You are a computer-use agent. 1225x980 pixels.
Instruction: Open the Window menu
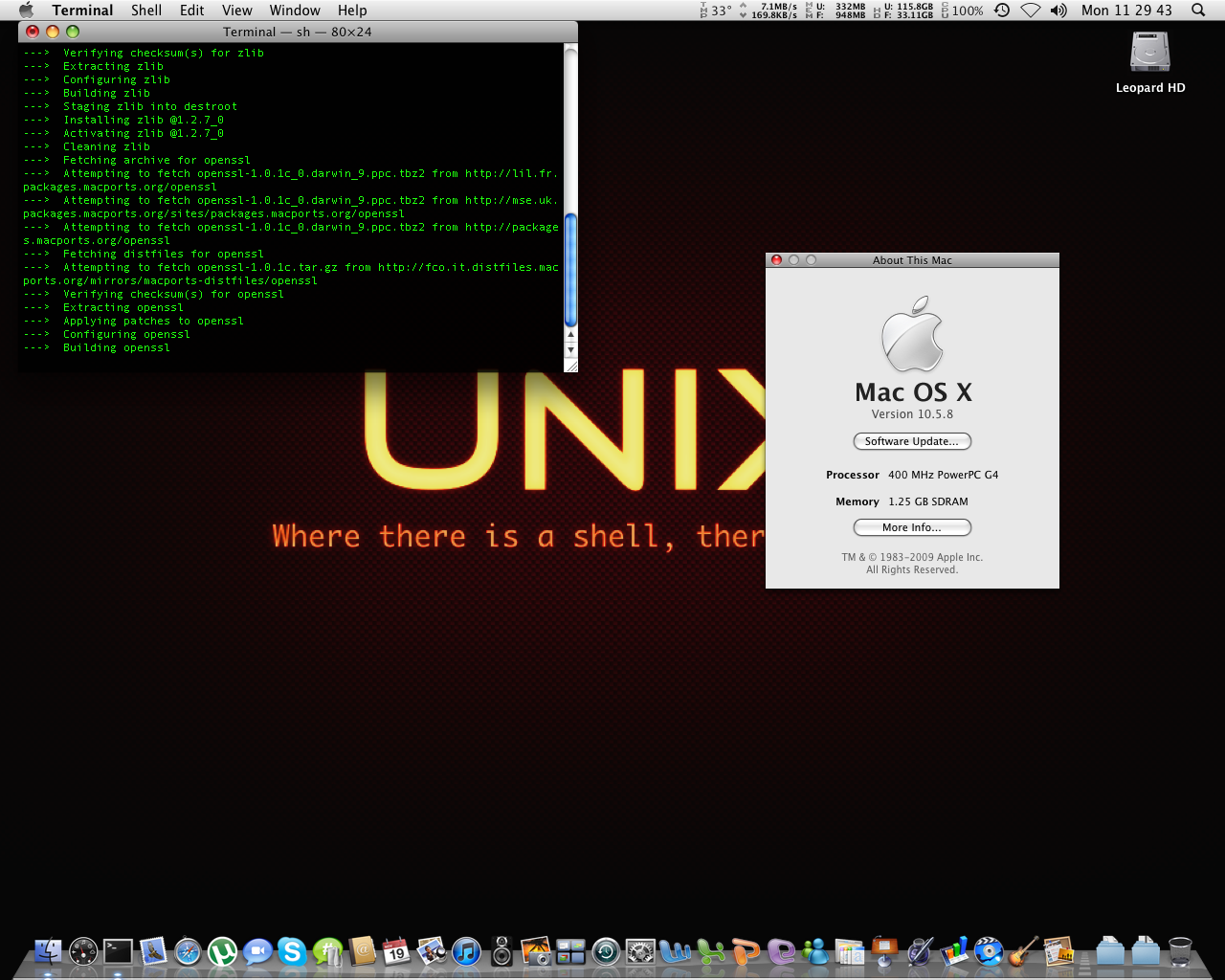[x=295, y=11]
